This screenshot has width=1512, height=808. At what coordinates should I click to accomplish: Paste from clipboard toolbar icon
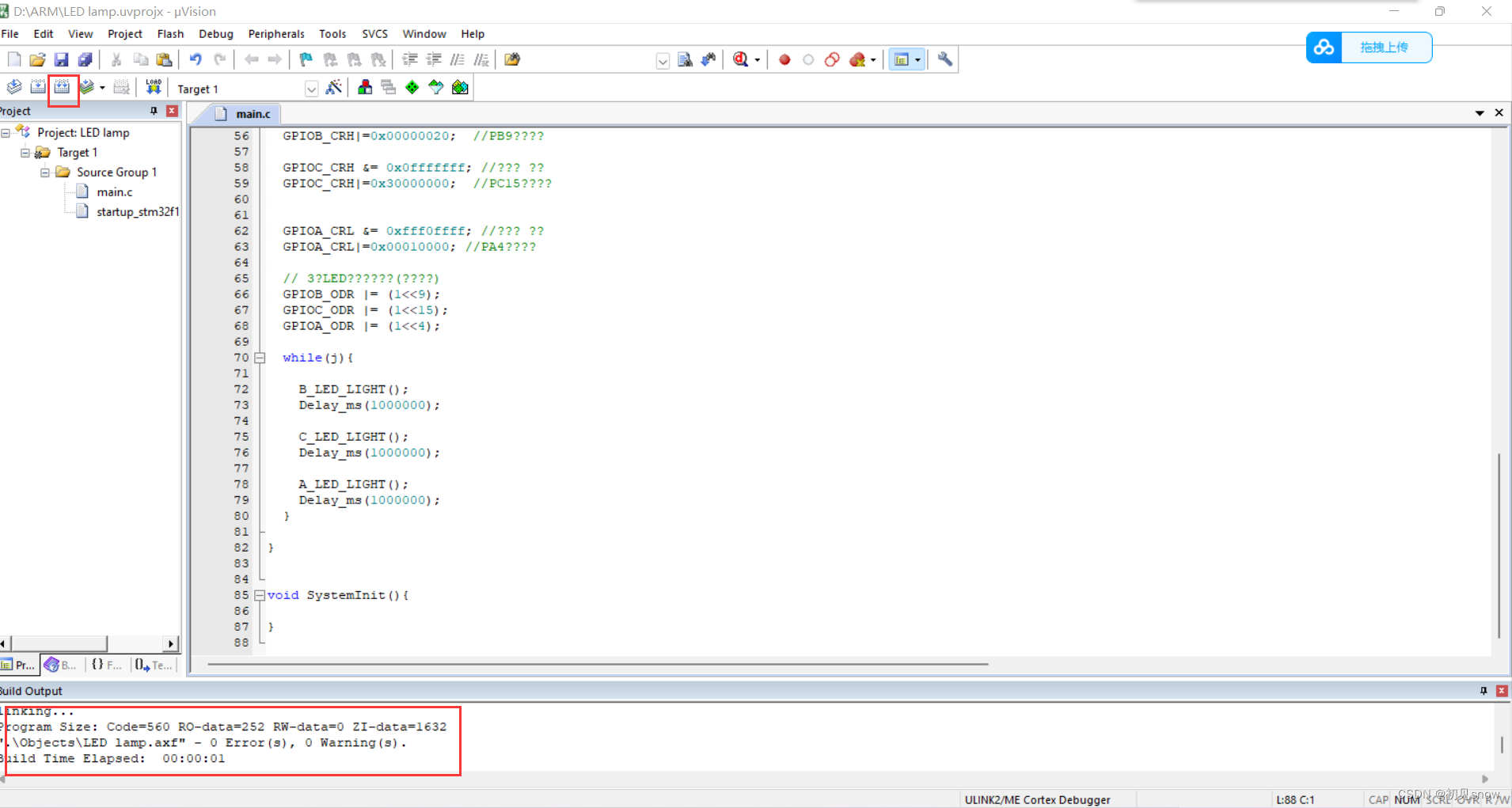tap(164, 59)
